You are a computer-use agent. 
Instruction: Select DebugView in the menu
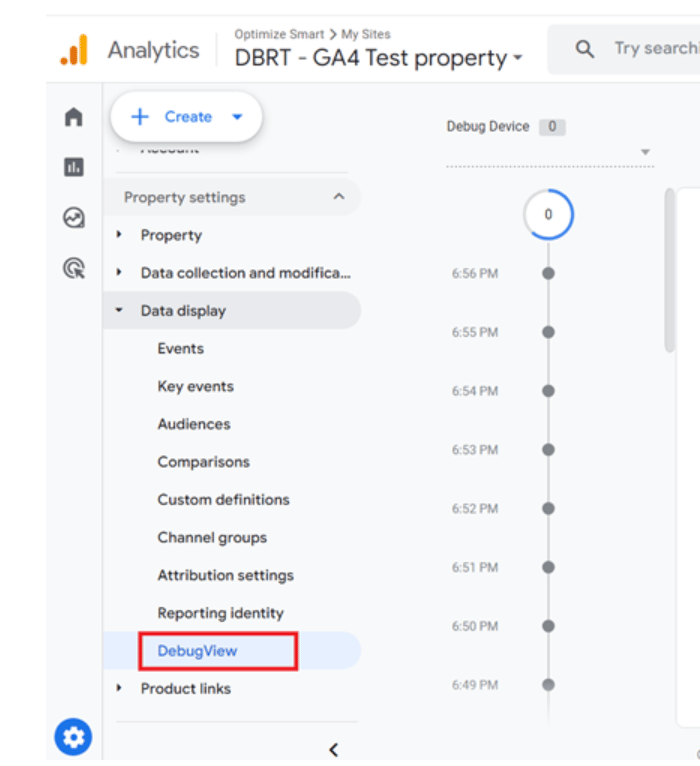pyautogui.click(x=197, y=651)
